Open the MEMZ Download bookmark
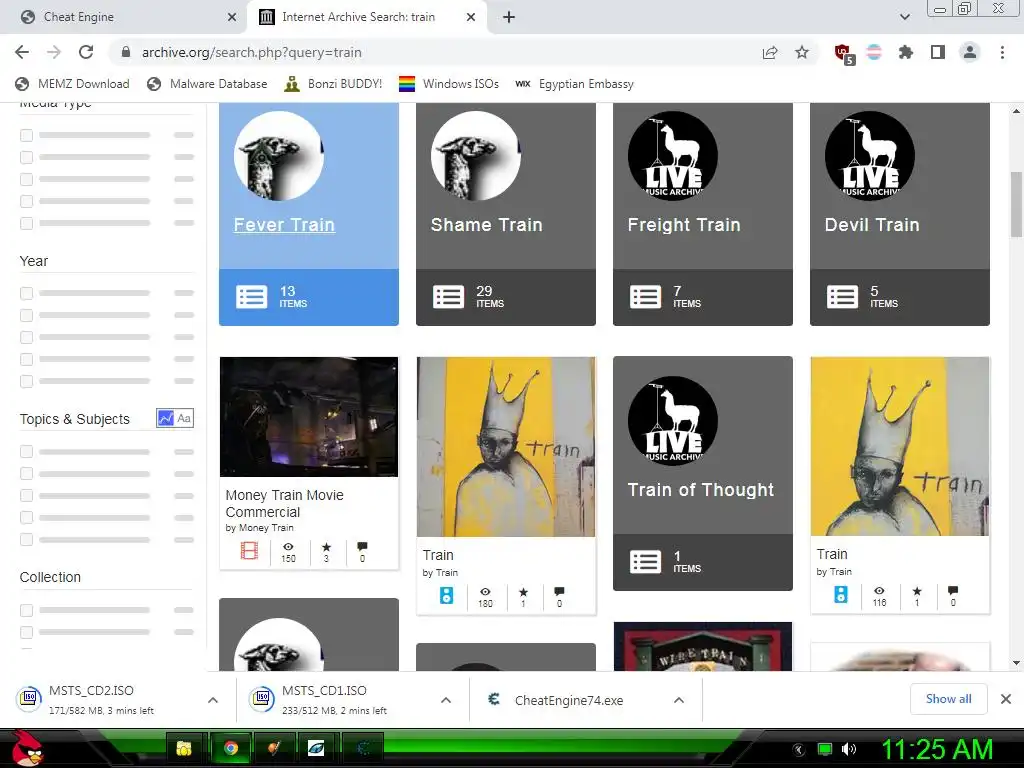 72,84
